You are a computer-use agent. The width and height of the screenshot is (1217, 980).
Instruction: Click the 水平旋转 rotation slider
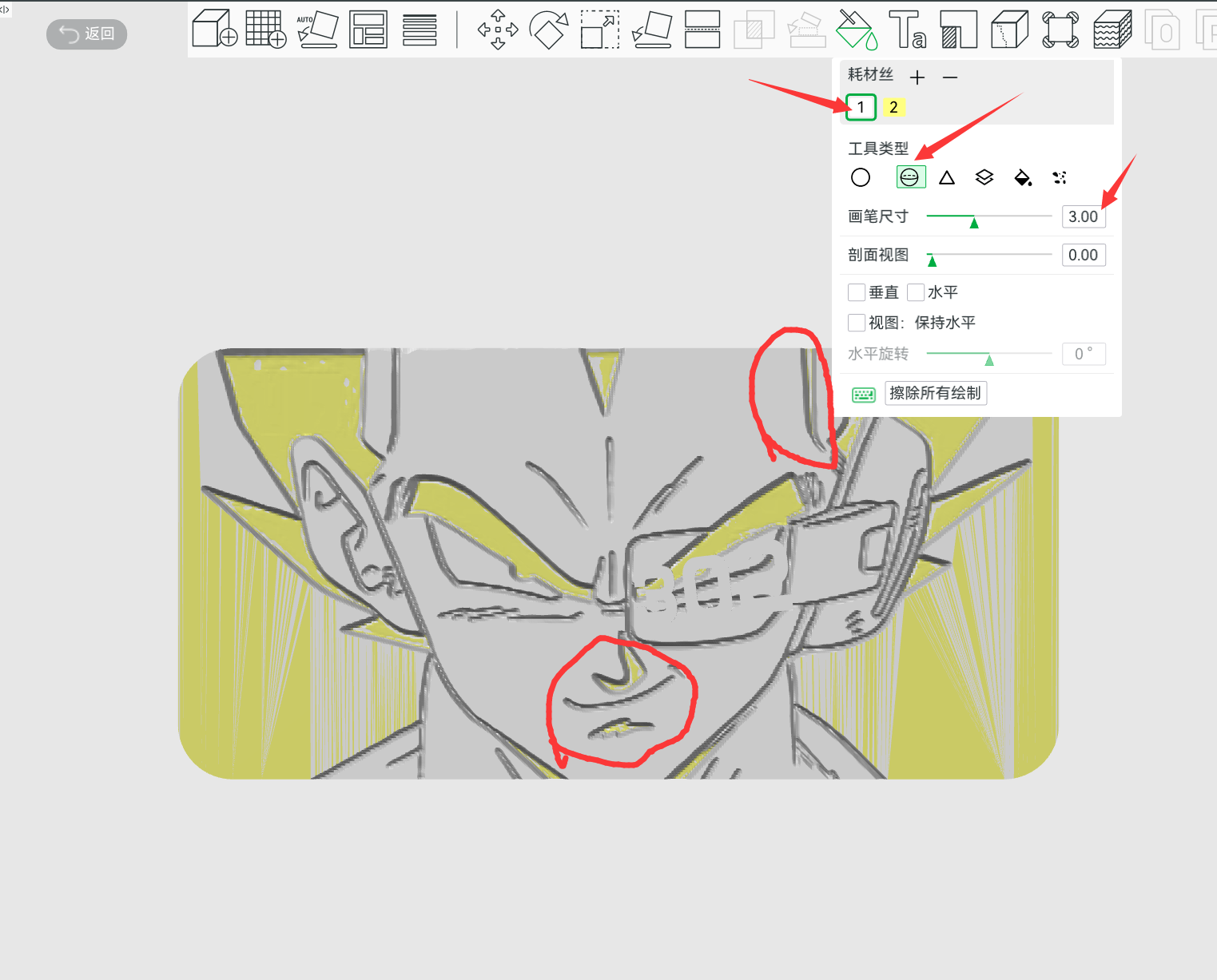coord(989,354)
